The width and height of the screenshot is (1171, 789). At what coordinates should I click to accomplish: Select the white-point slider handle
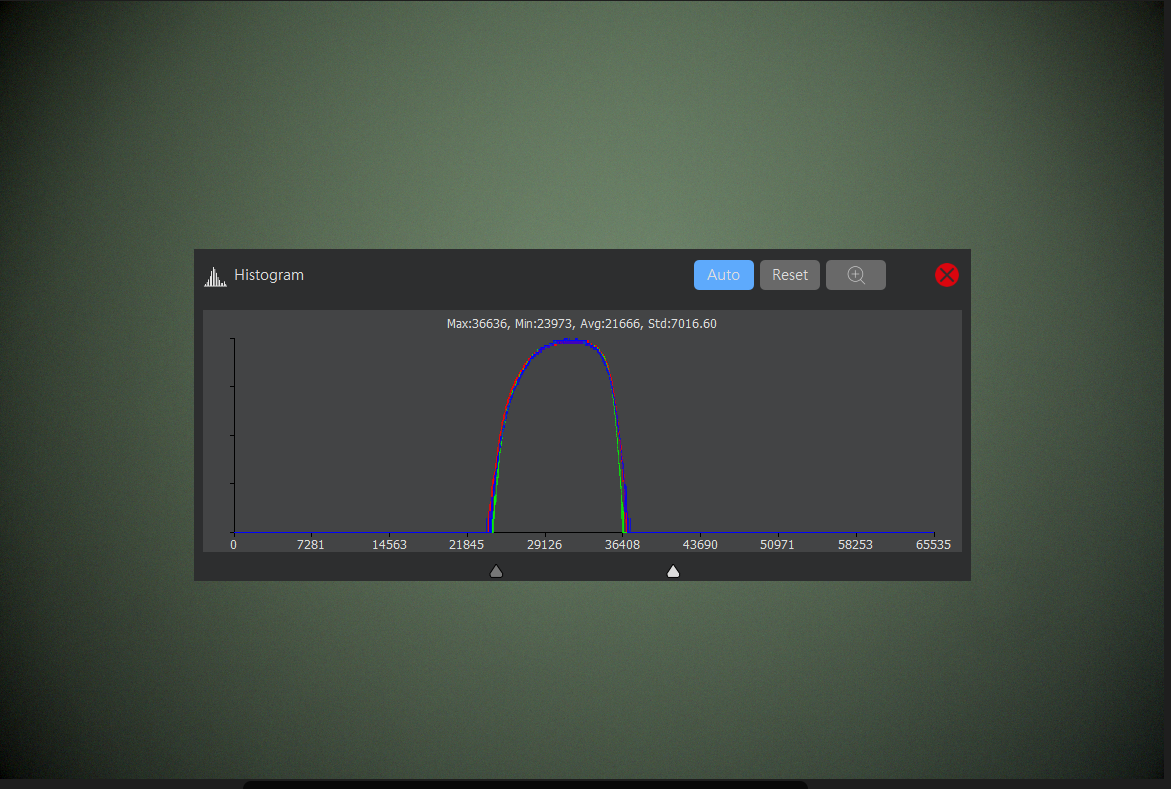(673, 572)
